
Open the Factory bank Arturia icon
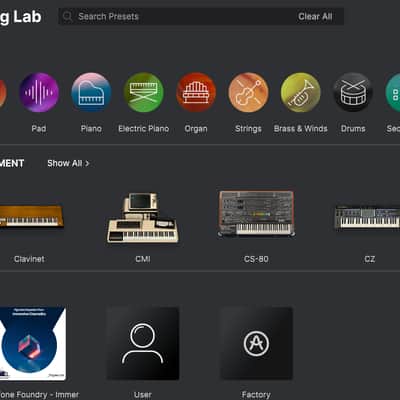256,343
